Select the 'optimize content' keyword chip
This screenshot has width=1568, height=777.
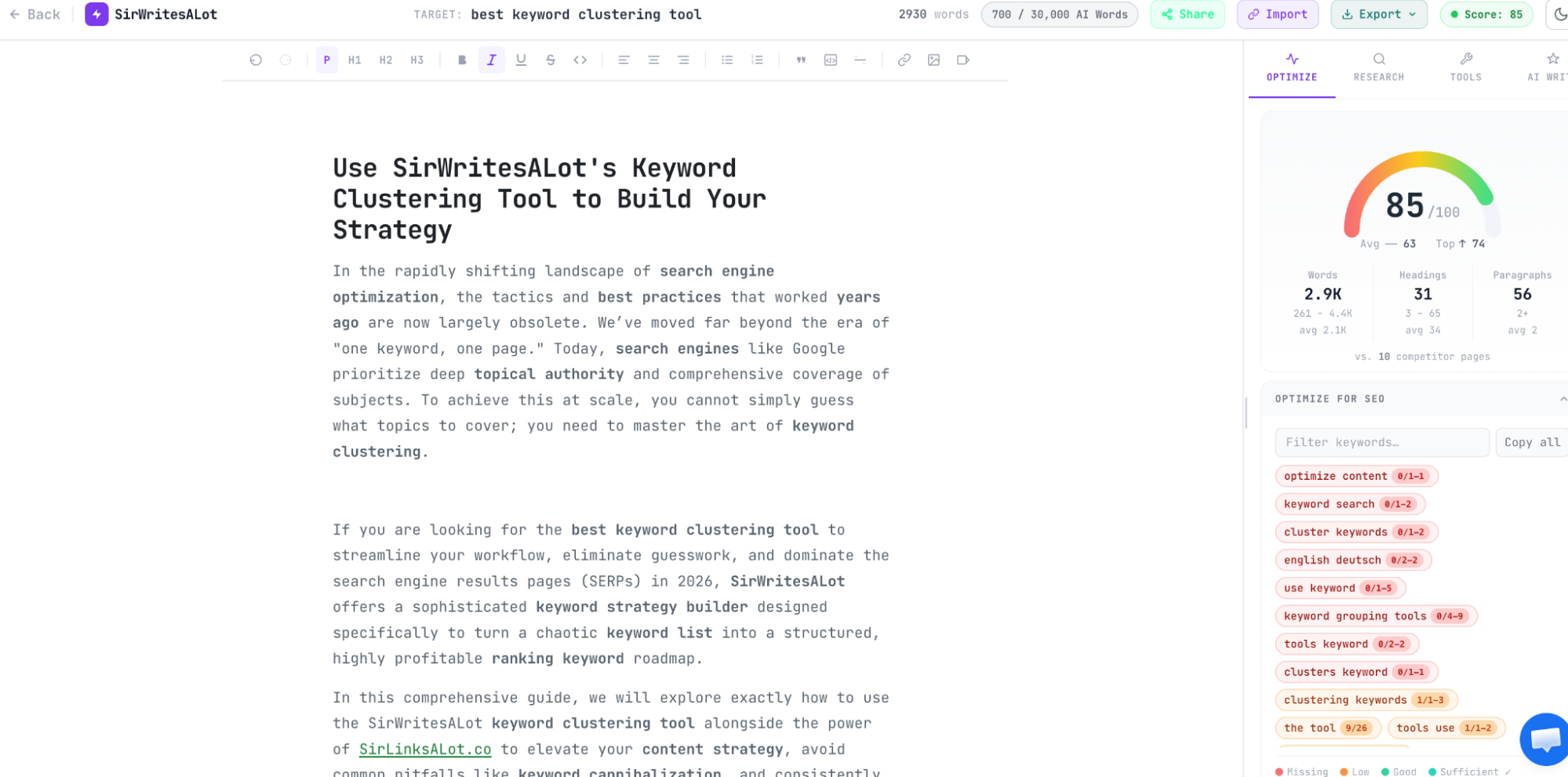[1357, 476]
